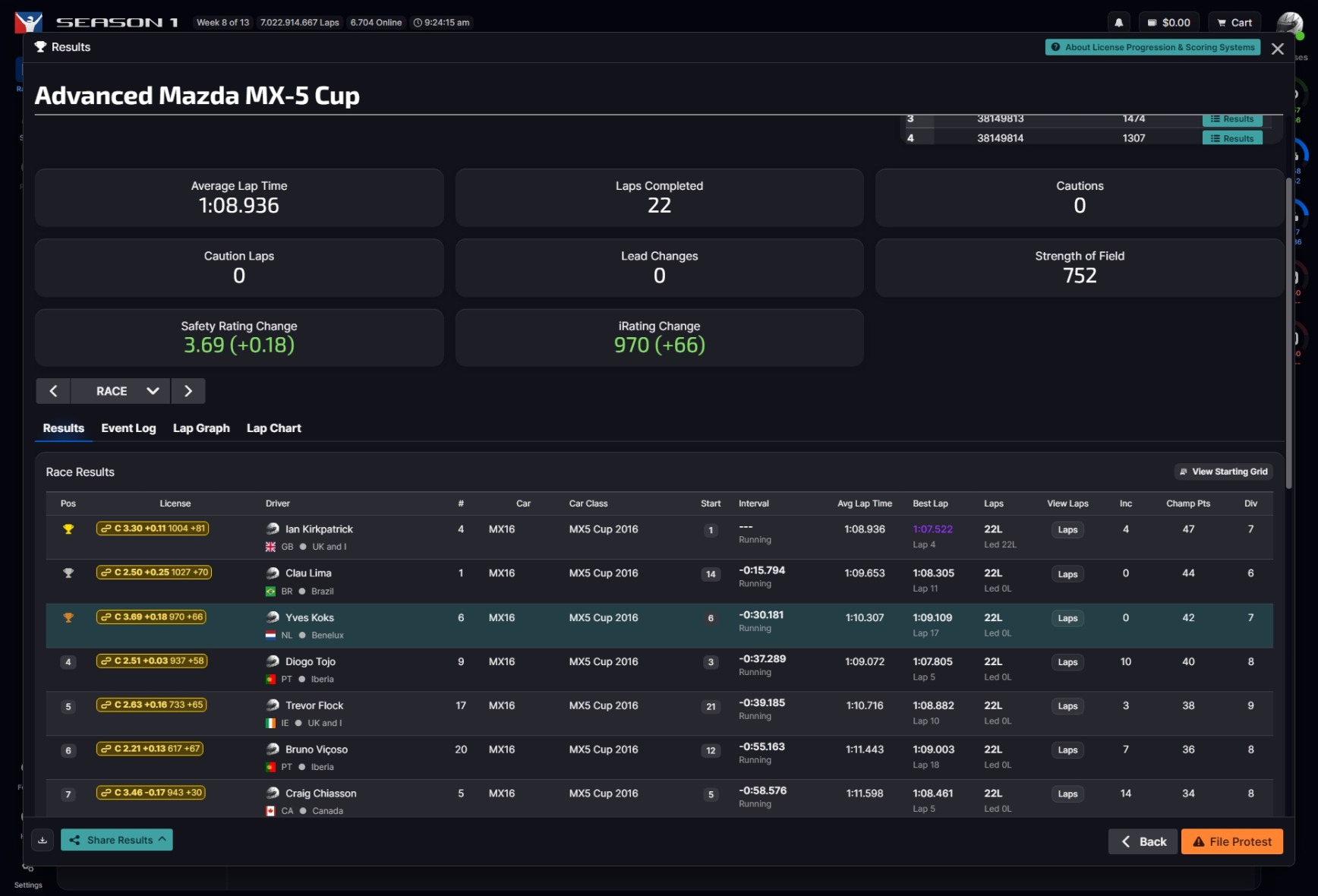Screen dimensions: 1318x896
Task: Go to next session arrow
Action: click(x=188, y=391)
